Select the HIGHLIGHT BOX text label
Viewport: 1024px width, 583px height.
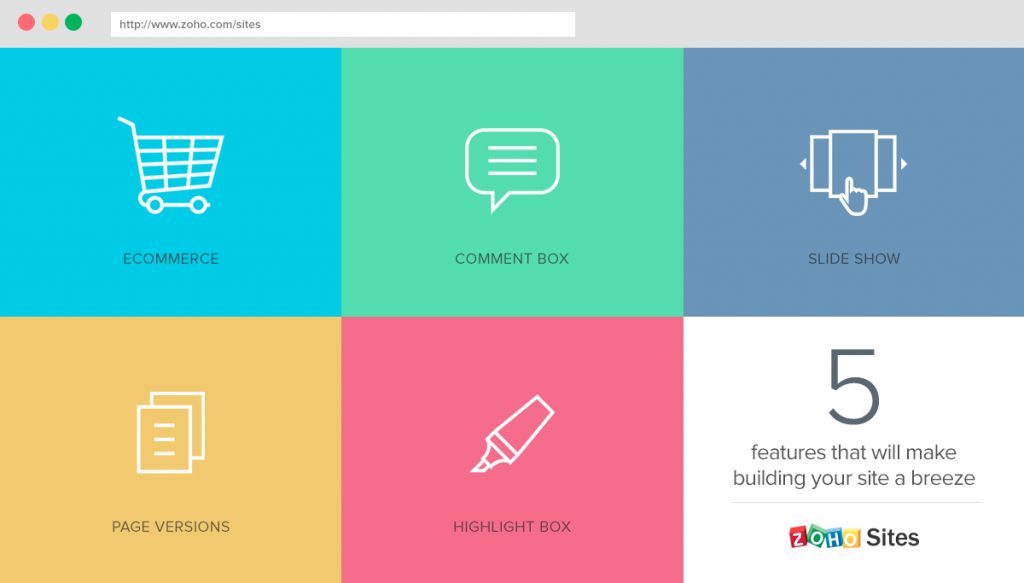(x=512, y=527)
